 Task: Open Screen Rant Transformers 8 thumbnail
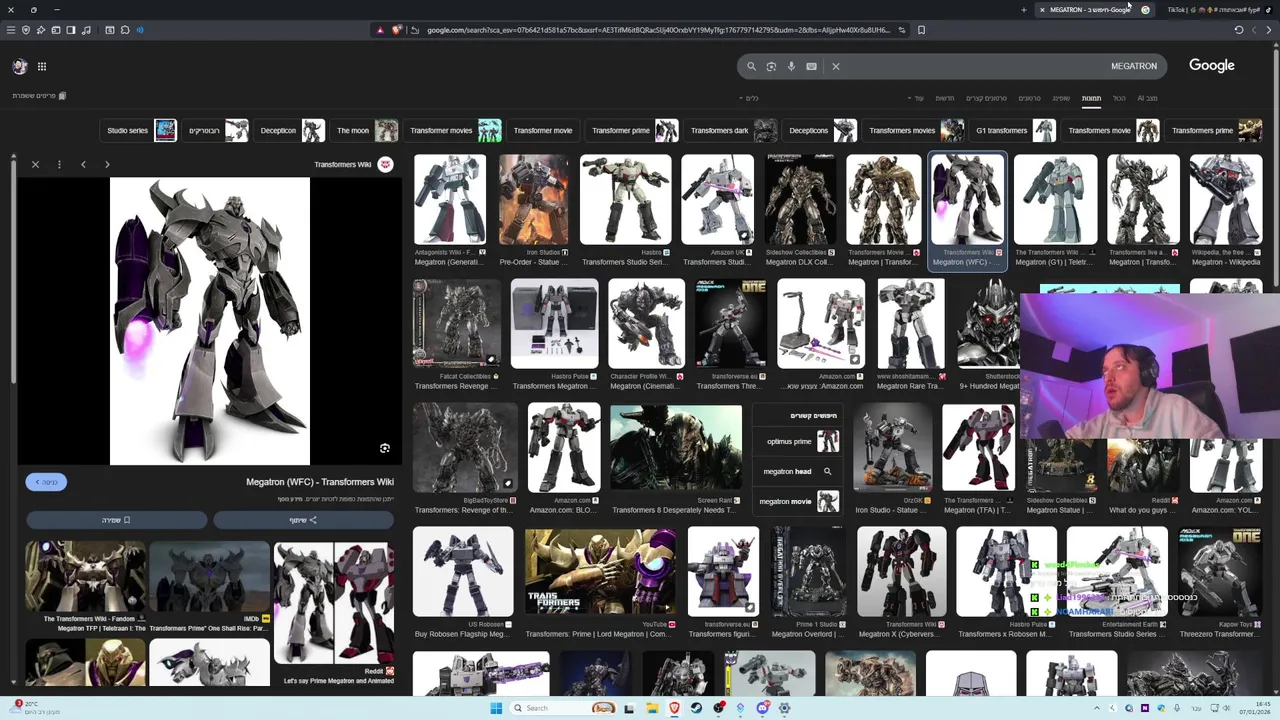pos(676,448)
